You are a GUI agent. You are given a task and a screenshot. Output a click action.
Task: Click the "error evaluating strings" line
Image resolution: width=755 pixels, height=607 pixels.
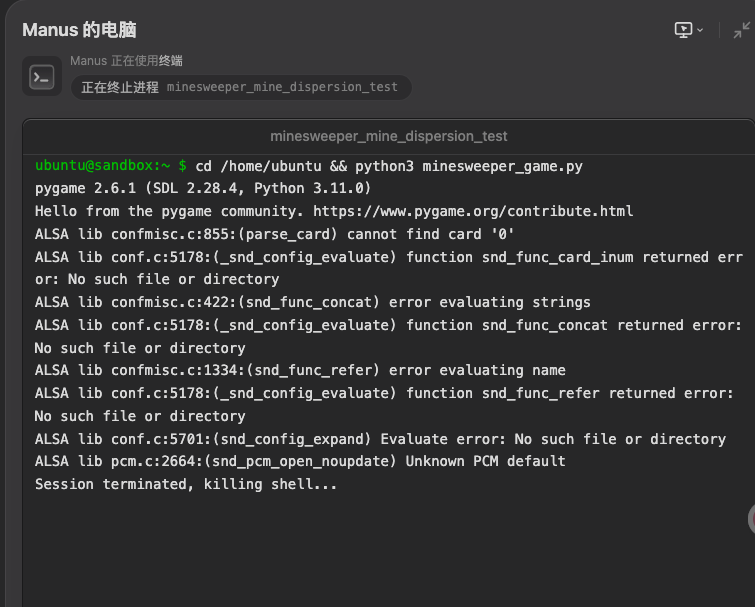click(312, 302)
